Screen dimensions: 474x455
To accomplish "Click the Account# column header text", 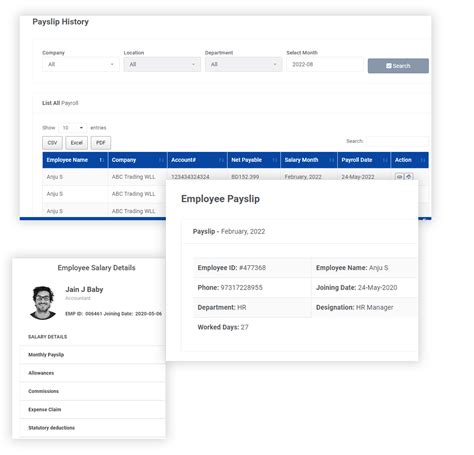I will pos(183,160).
